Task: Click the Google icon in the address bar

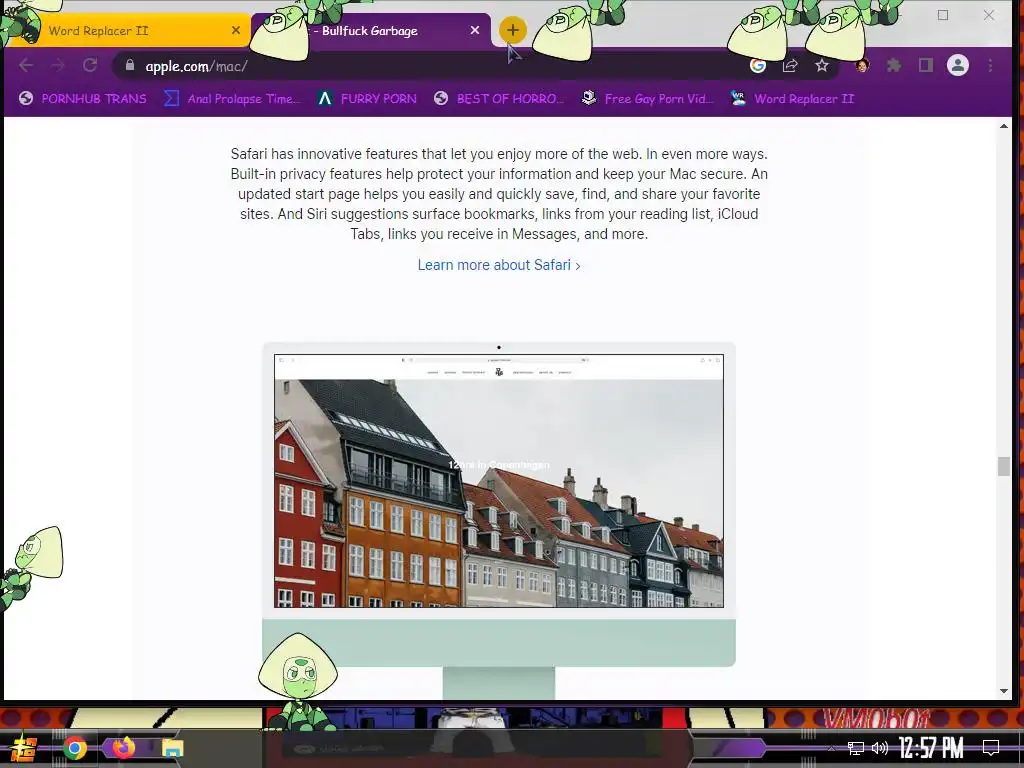Action: [x=758, y=65]
